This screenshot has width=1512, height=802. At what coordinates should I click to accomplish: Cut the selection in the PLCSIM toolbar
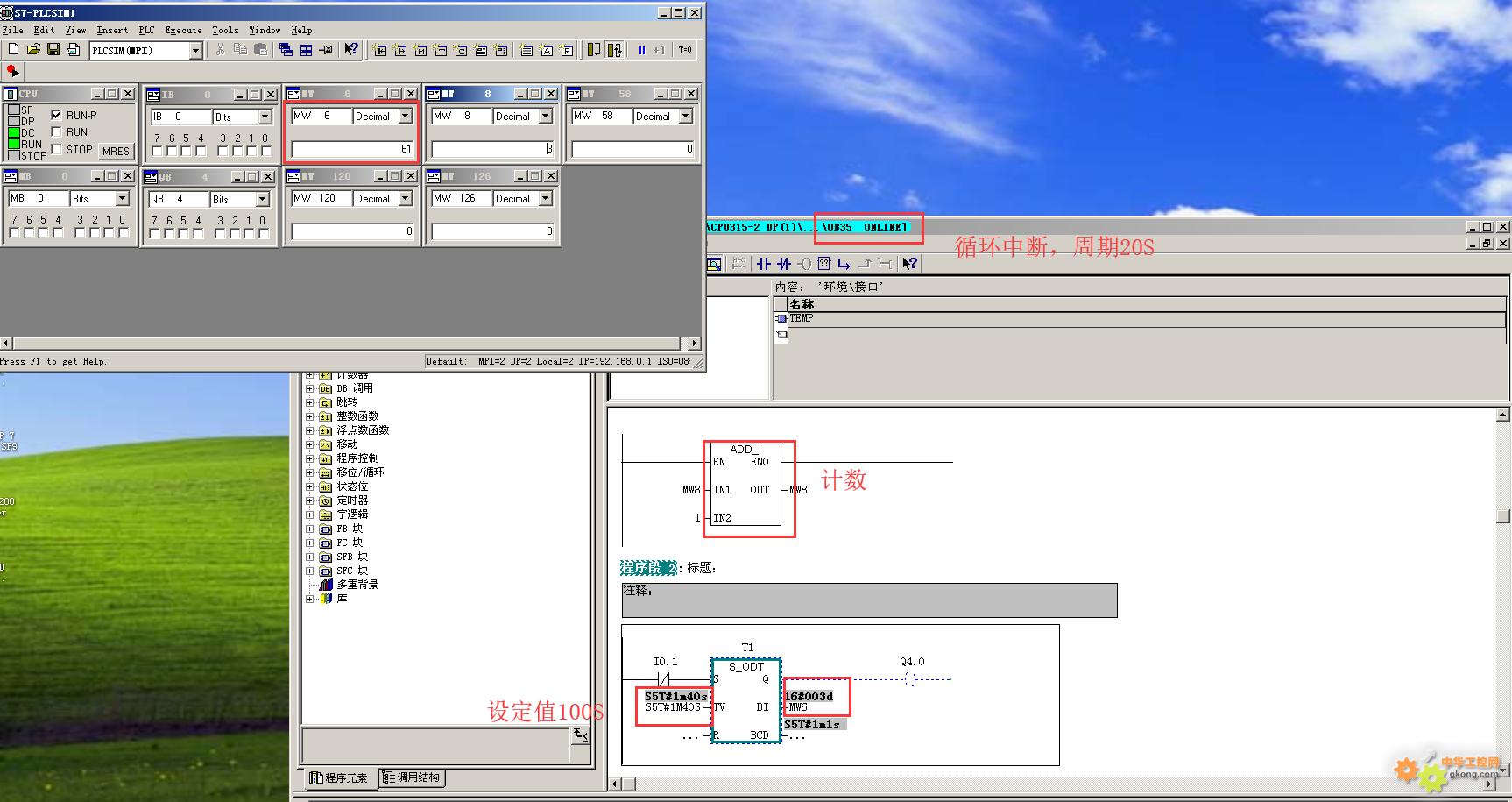tap(220, 50)
